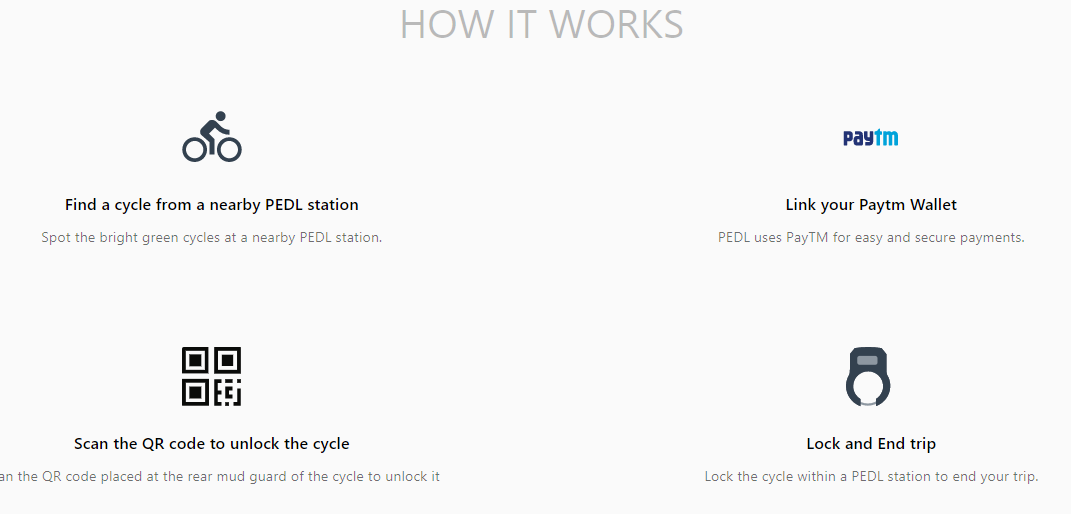This screenshot has width=1071, height=514.
Task: Click the Paytm logo
Action: 871,138
